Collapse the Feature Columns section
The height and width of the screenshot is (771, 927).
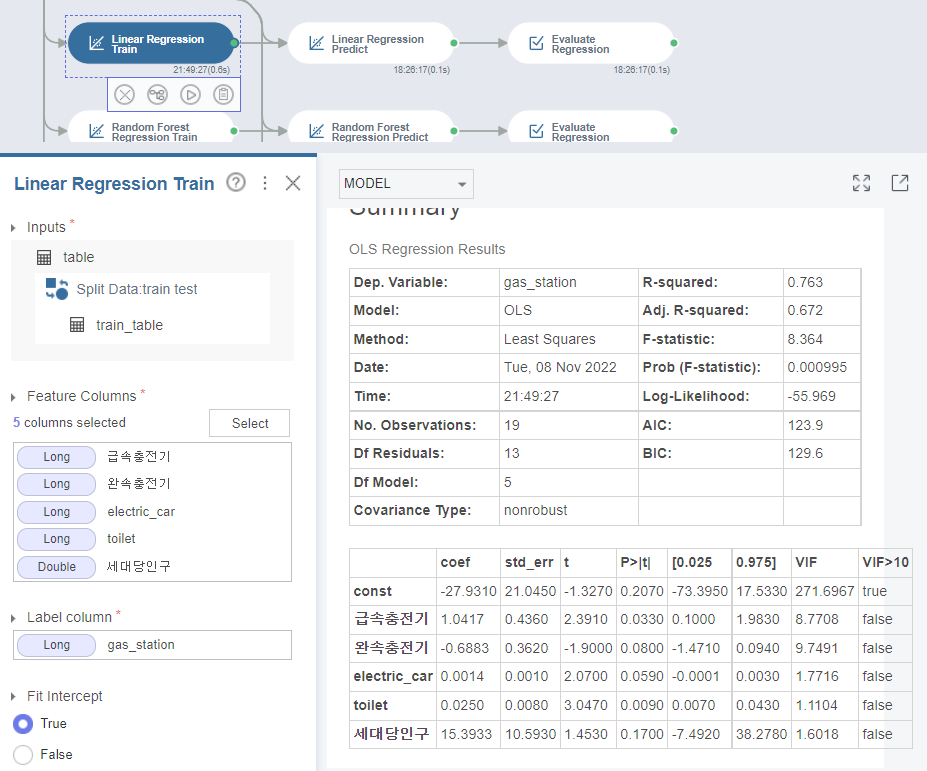click(x=13, y=397)
